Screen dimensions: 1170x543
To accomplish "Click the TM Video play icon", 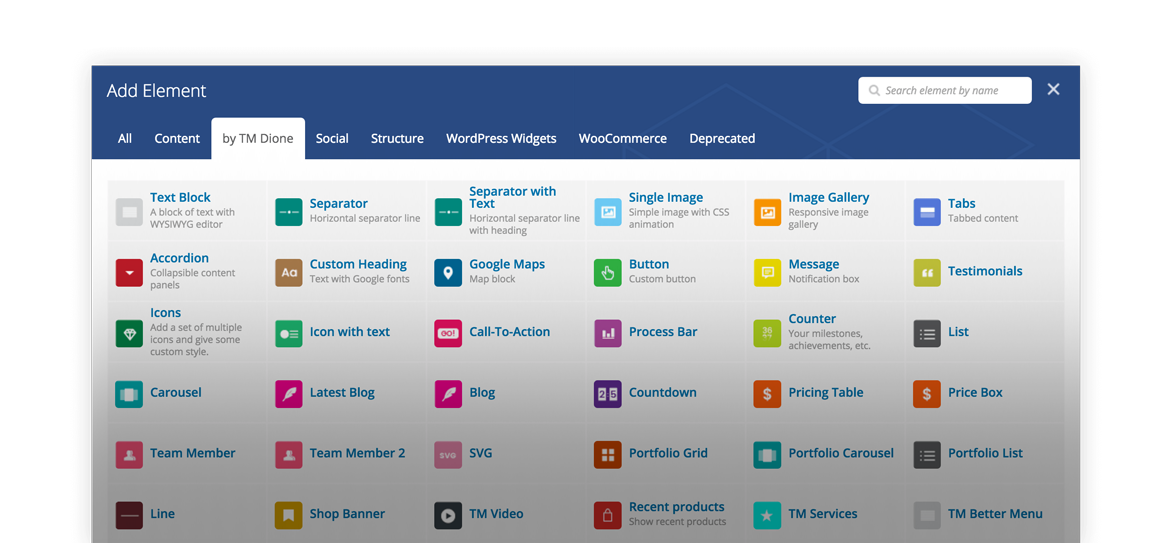I will [448, 515].
